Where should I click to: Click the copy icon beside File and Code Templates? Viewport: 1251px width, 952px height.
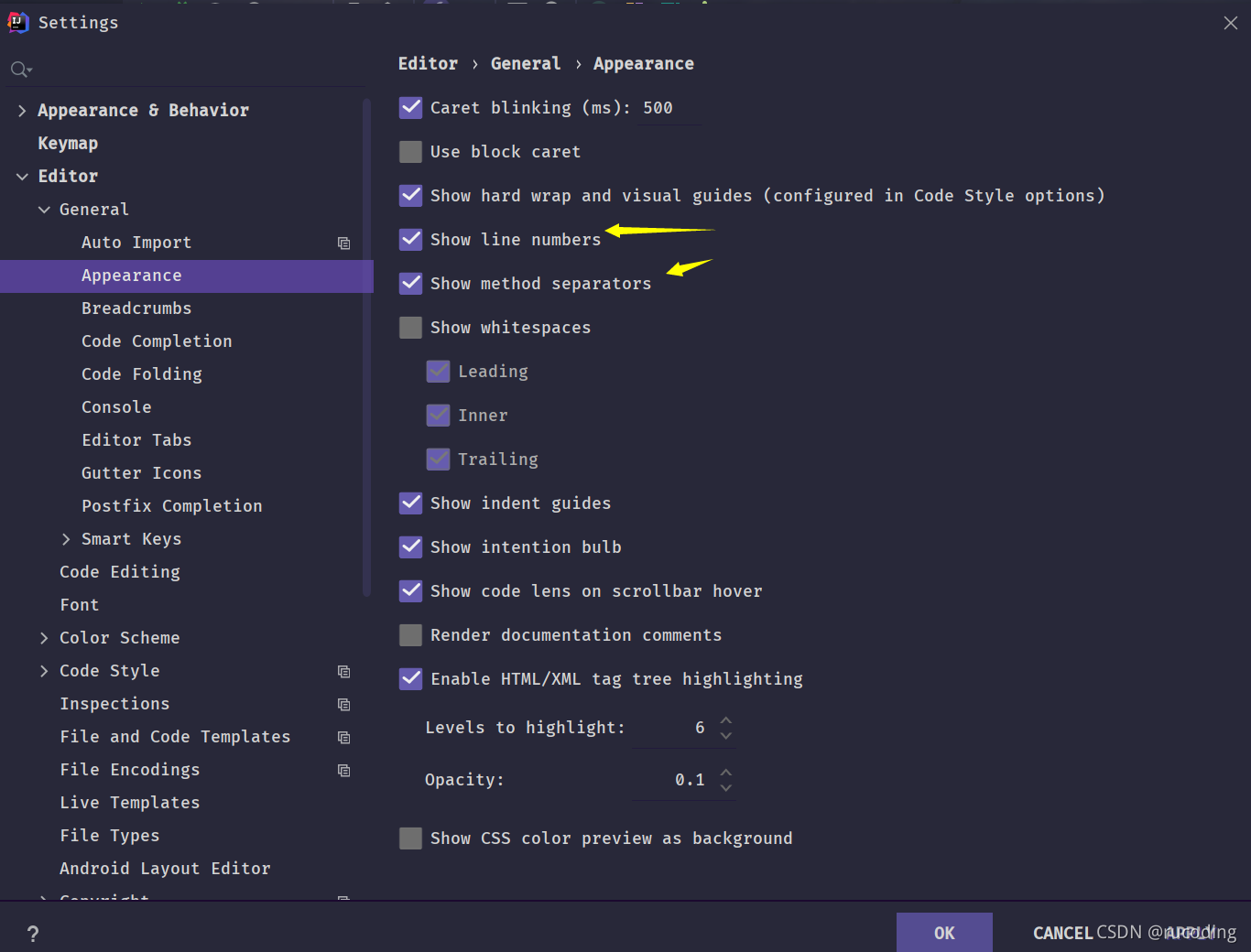pyautogui.click(x=344, y=737)
